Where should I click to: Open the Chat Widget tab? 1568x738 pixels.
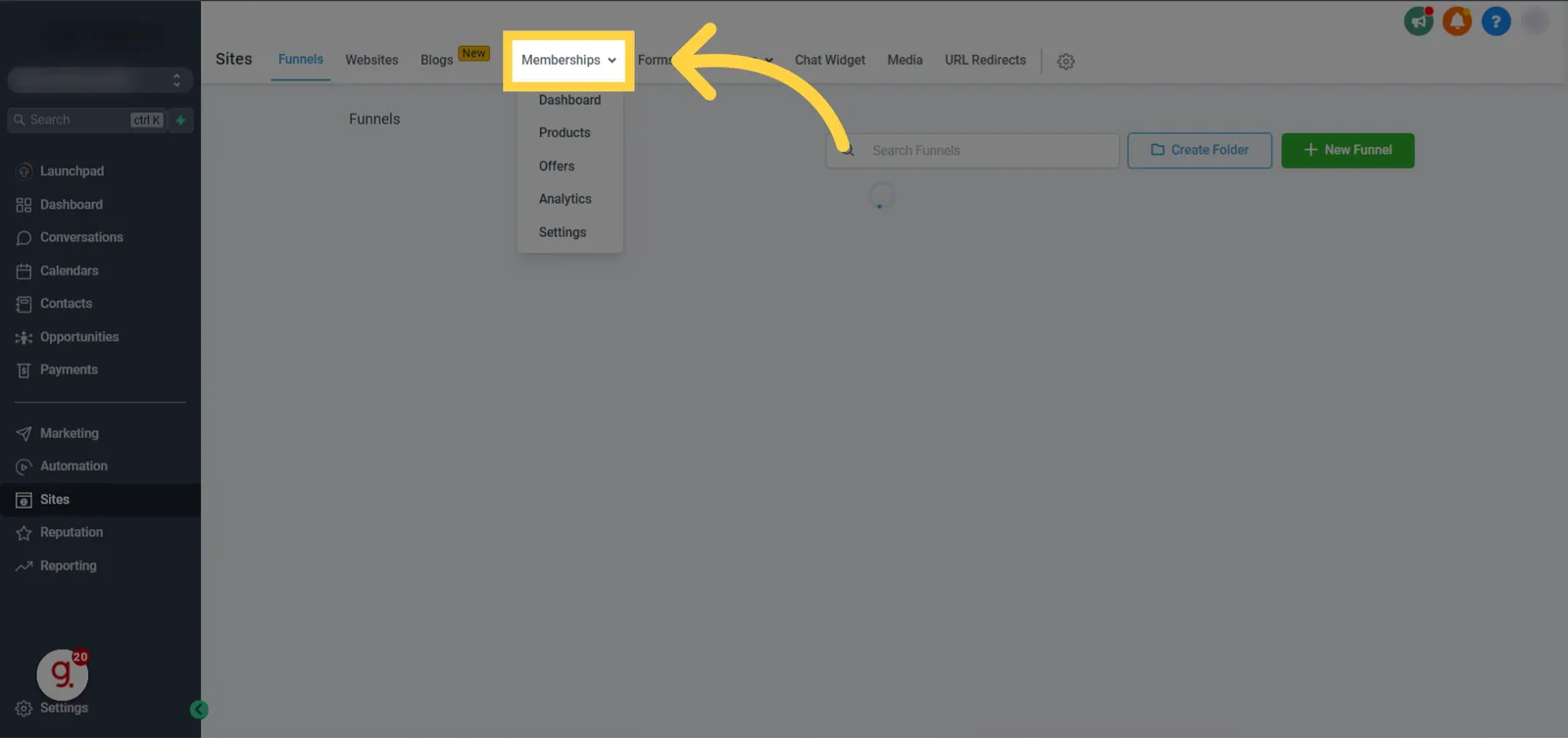830,60
